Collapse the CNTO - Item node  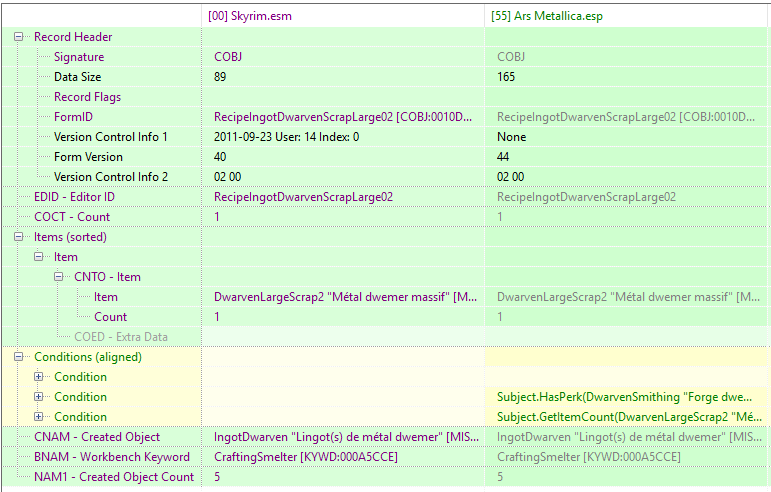59,277
